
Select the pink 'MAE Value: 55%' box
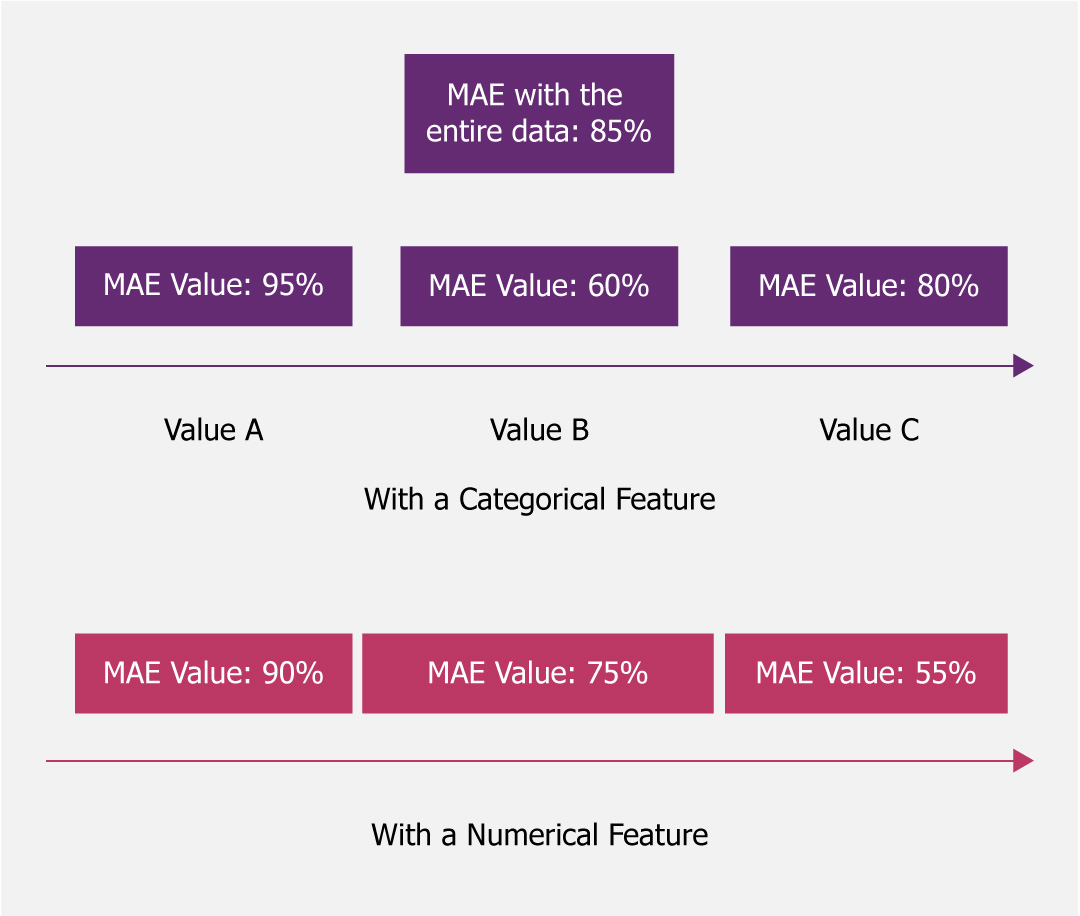(x=865, y=673)
